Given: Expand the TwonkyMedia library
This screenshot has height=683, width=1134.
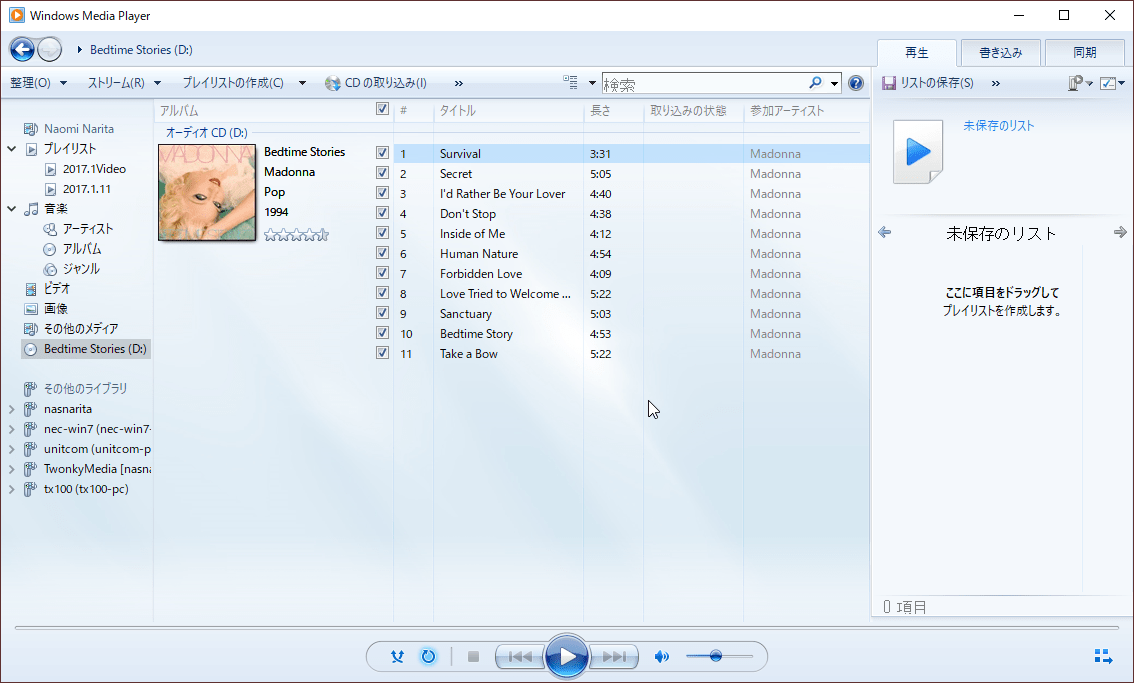Looking at the screenshot, I should click(12, 469).
